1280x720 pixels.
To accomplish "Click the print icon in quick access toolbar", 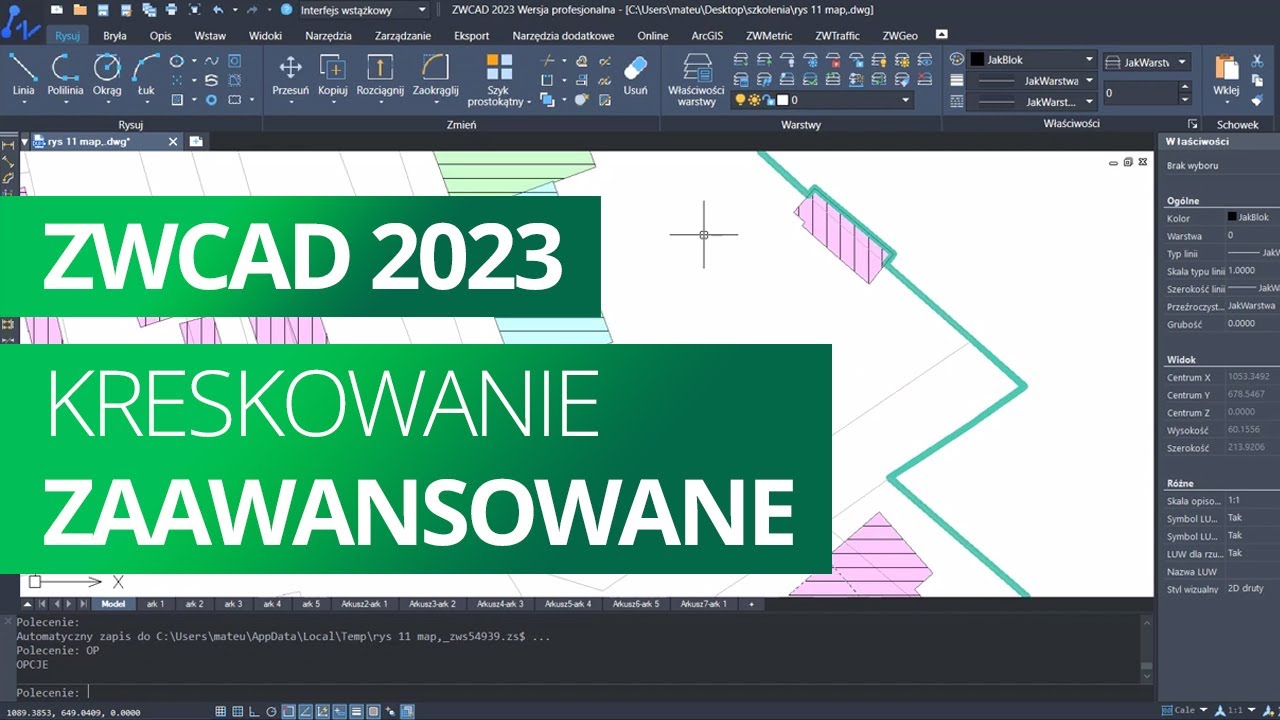I will 171,10.
